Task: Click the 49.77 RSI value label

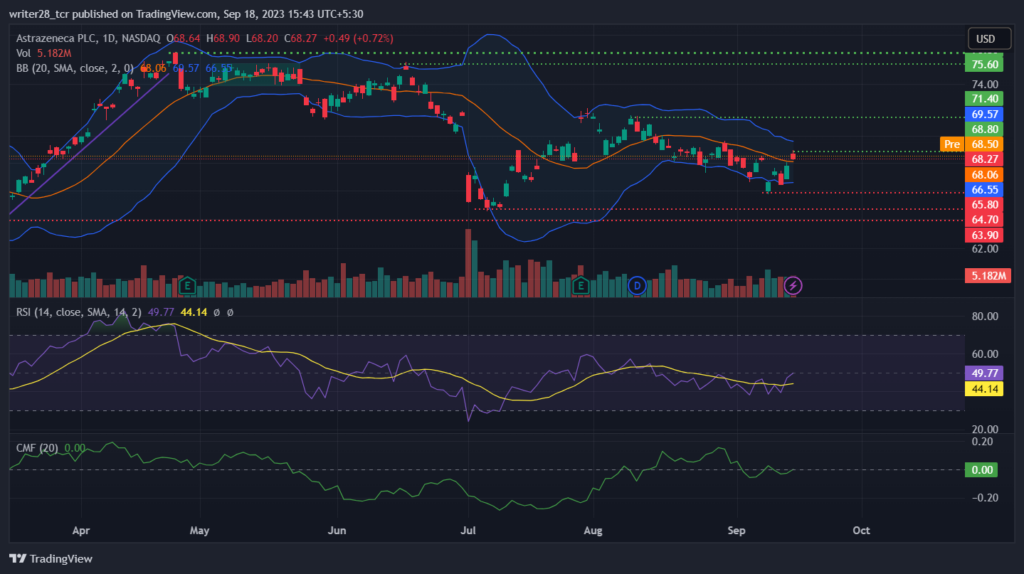Action: click(x=984, y=373)
